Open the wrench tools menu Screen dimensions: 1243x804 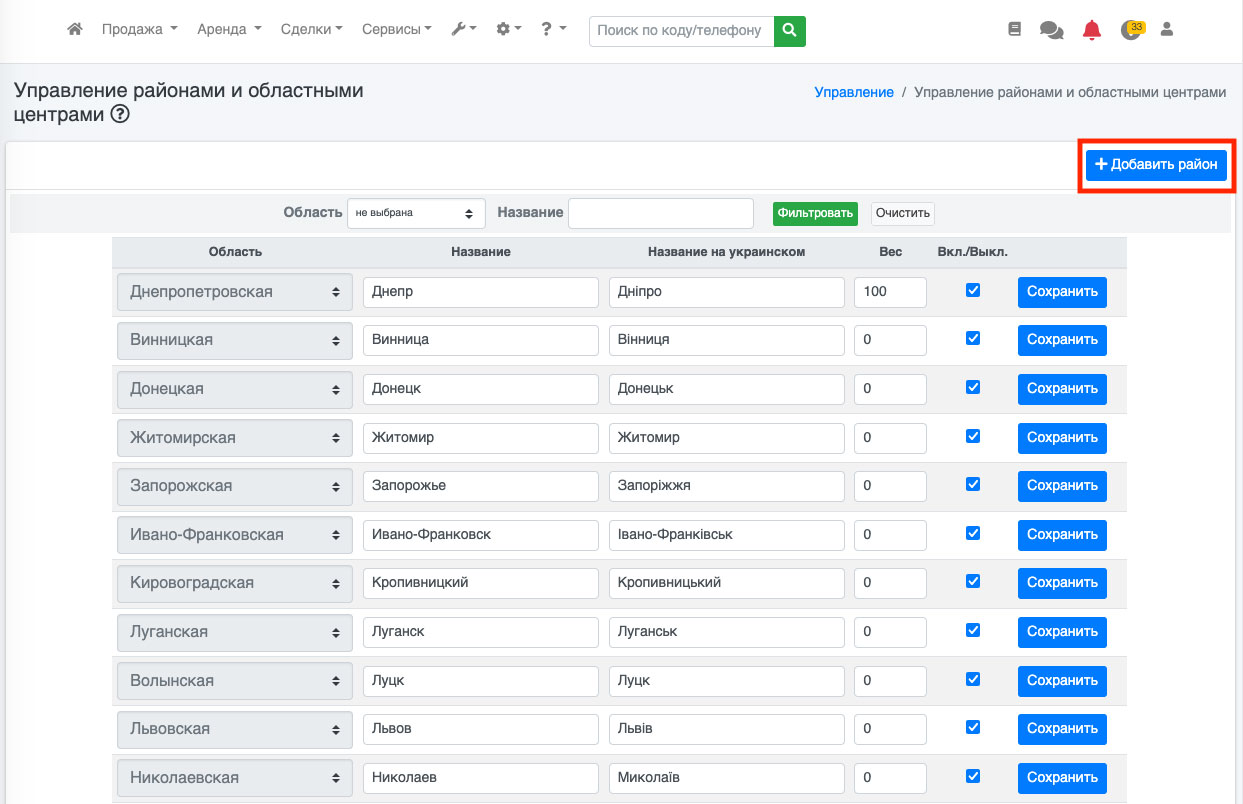[x=464, y=30]
